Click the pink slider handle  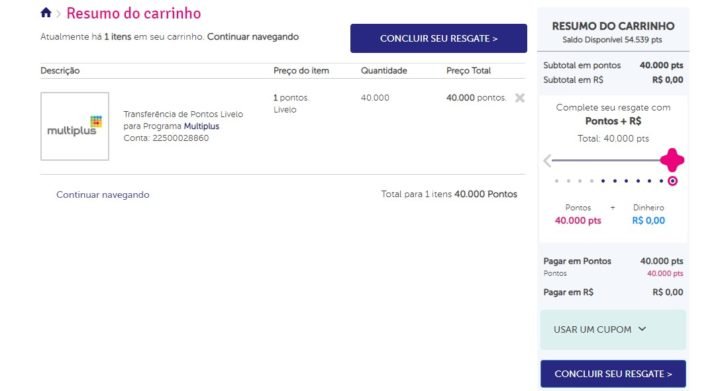coord(672,160)
